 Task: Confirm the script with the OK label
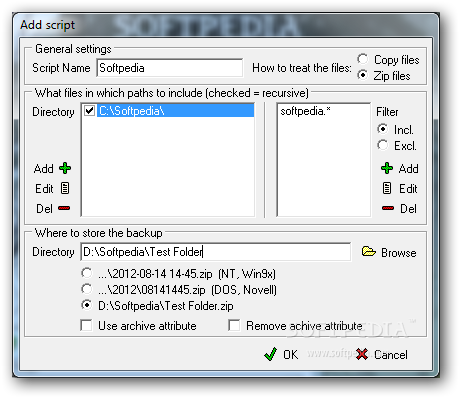click(x=291, y=355)
